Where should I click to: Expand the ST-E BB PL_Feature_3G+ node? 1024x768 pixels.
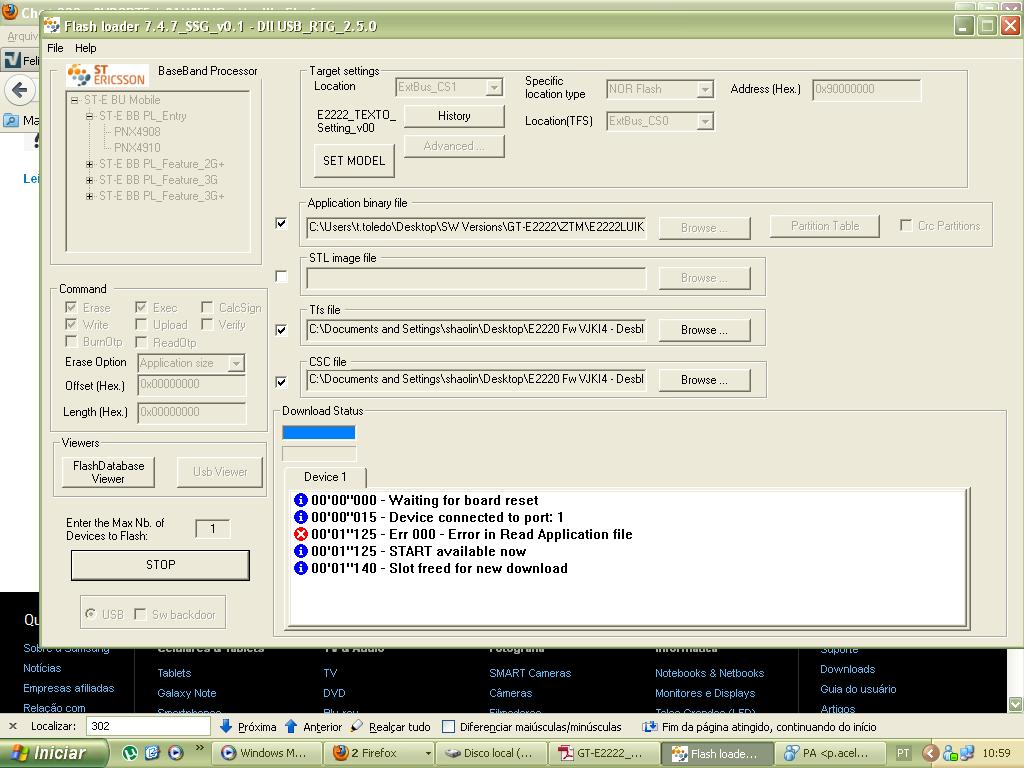click(89, 196)
